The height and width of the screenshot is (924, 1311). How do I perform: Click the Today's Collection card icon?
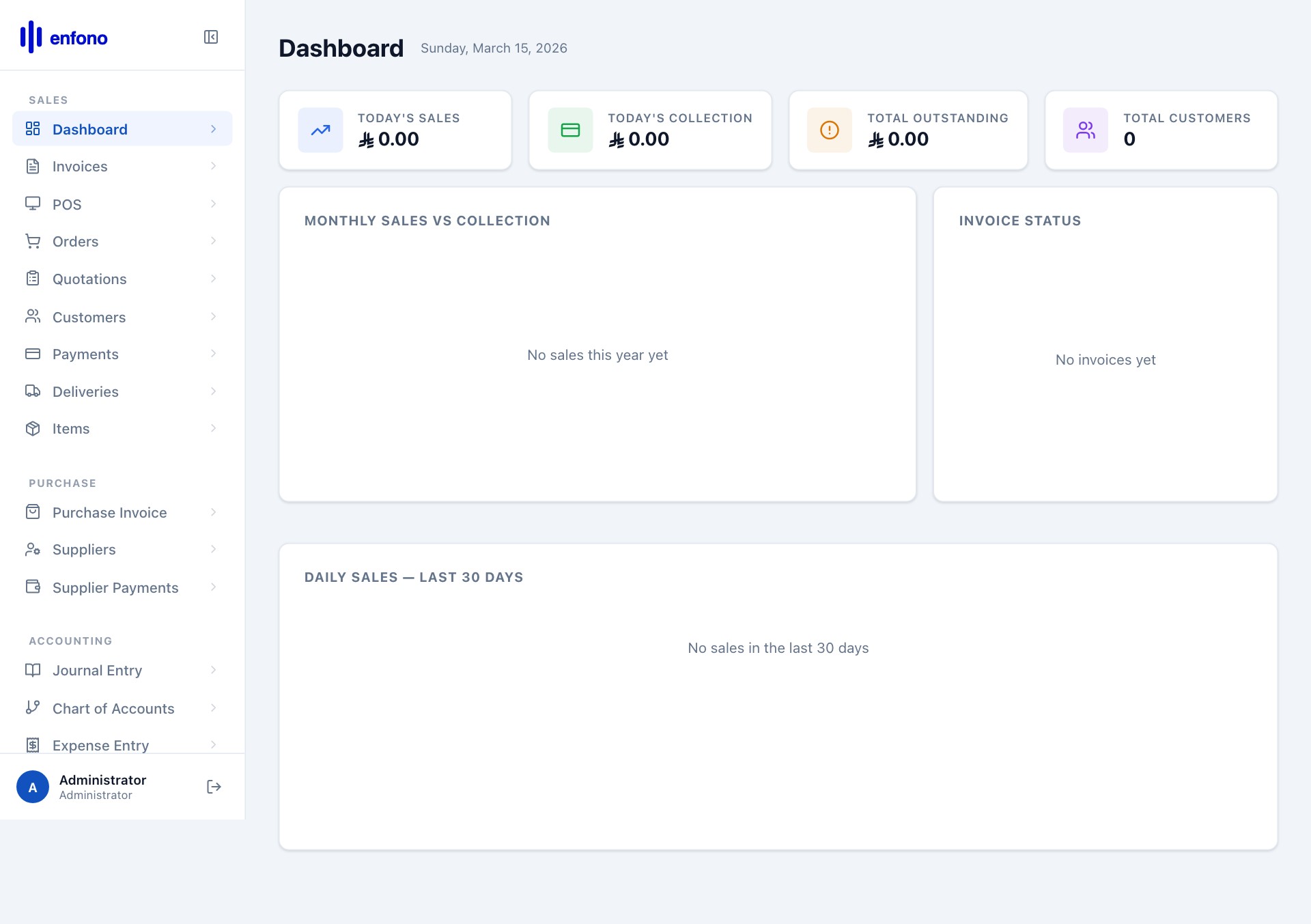pyautogui.click(x=569, y=130)
